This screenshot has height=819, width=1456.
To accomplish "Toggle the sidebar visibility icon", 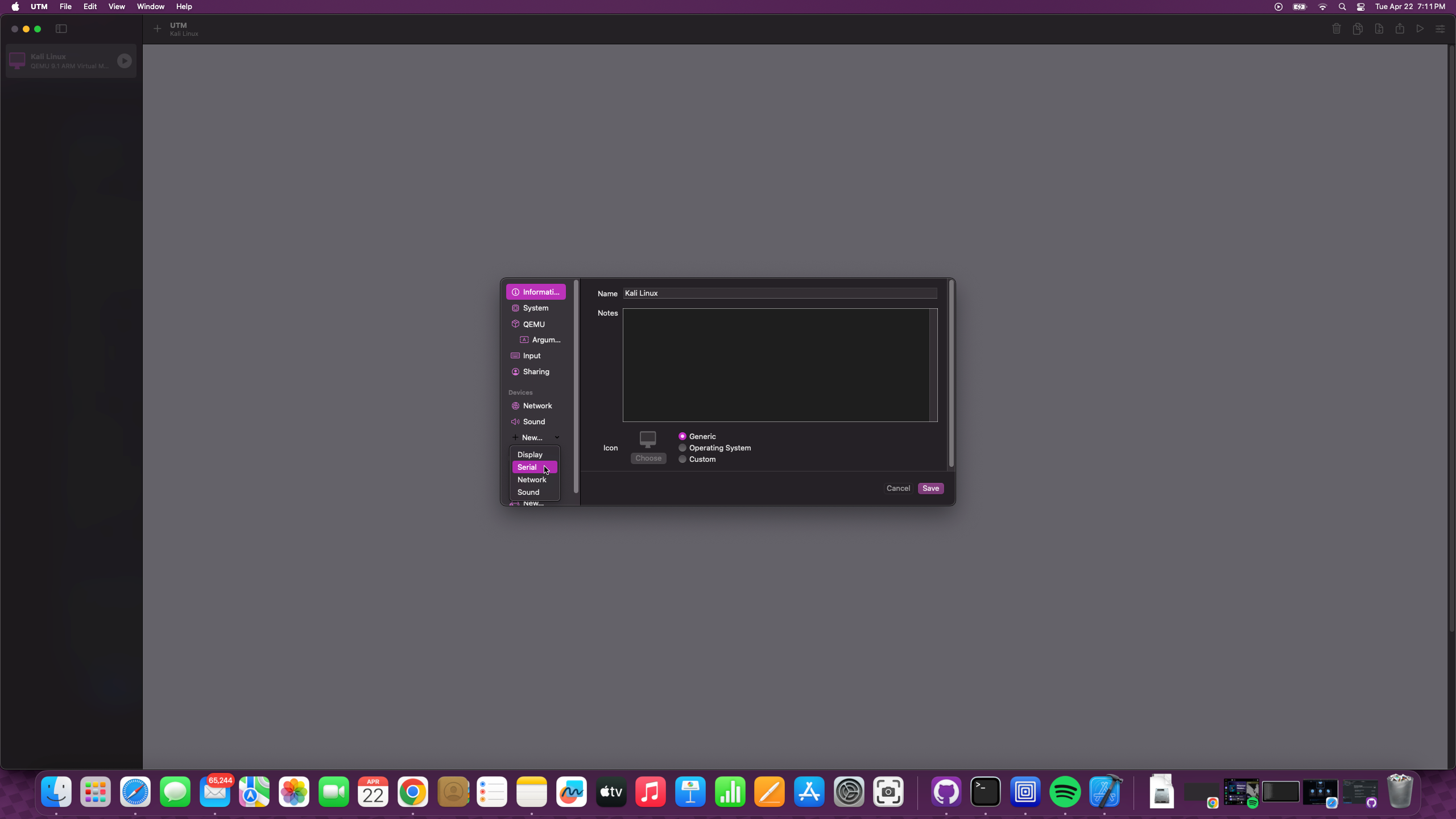I will tap(61, 28).
